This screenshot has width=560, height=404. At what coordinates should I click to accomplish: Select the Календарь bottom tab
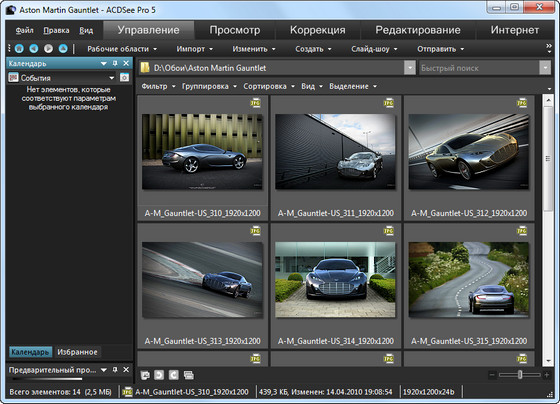pyautogui.click(x=30, y=352)
